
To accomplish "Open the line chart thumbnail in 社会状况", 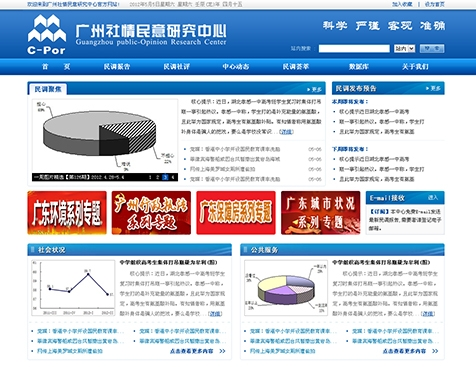I will point(73,288).
